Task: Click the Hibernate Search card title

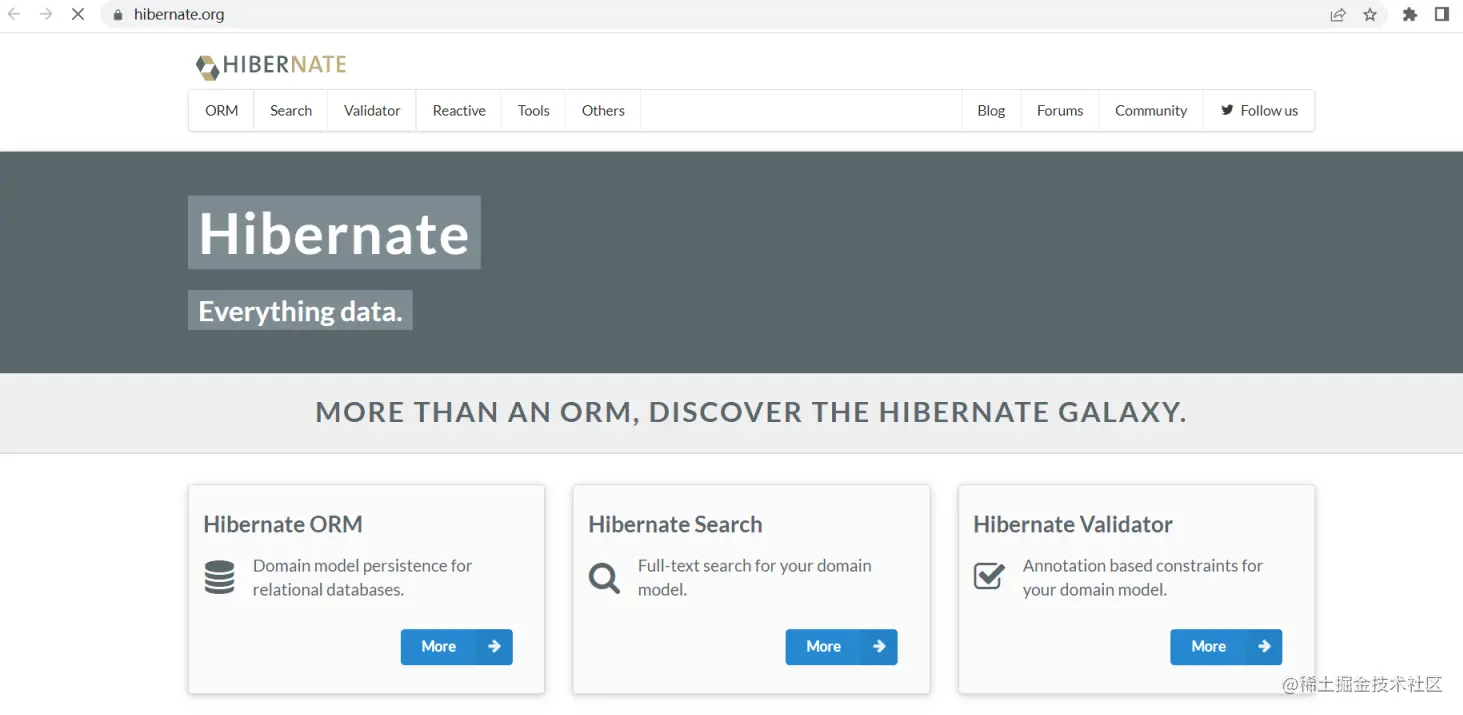Action: point(675,524)
